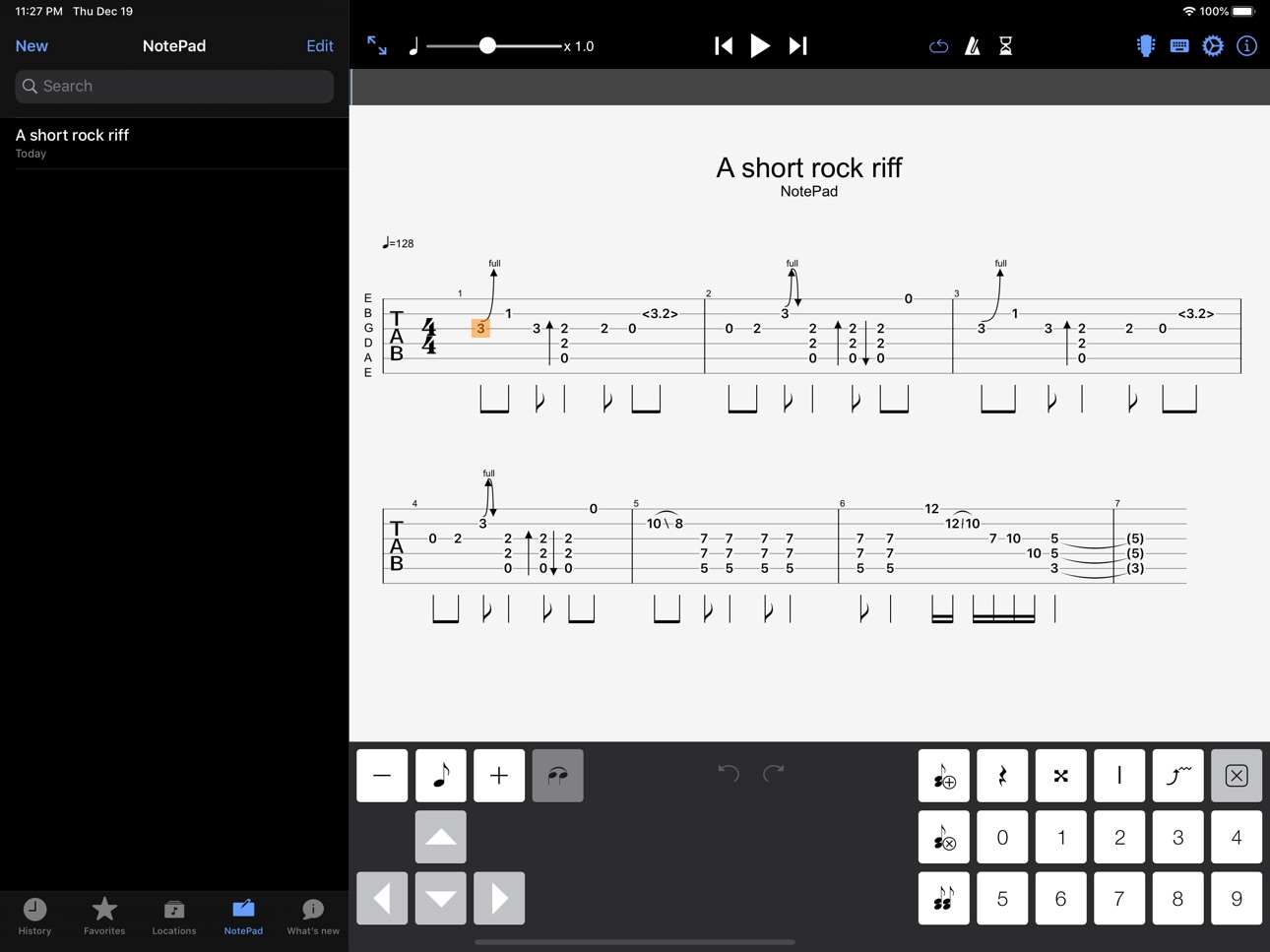Enter fret number 5
1270x952 pixels.
pos(1002,898)
